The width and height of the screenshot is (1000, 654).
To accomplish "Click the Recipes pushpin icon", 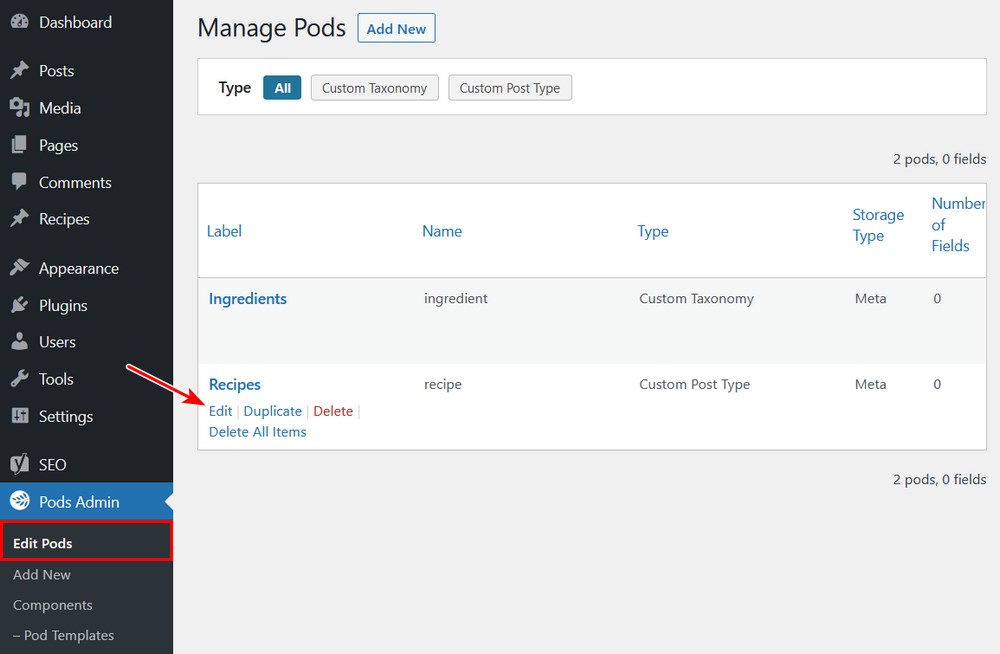I will pyautogui.click(x=20, y=218).
